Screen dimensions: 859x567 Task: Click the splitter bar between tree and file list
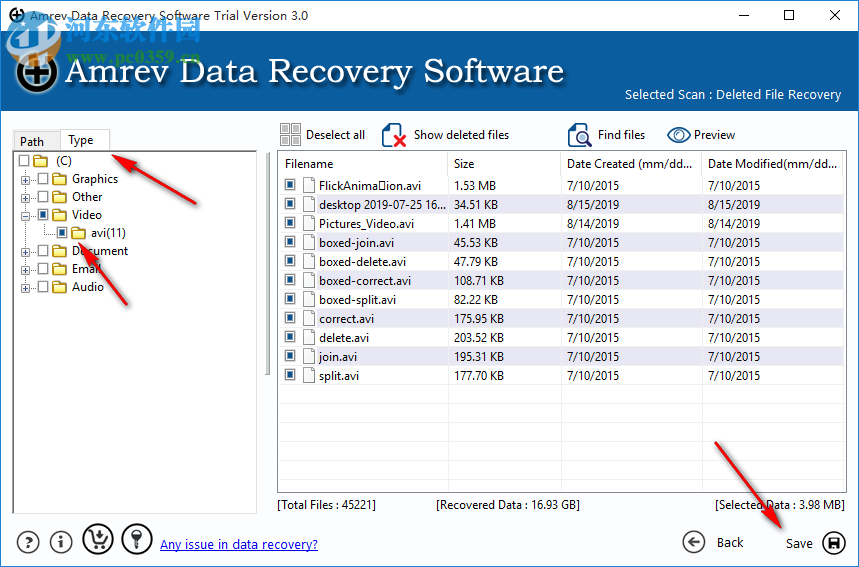click(x=267, y=264)
